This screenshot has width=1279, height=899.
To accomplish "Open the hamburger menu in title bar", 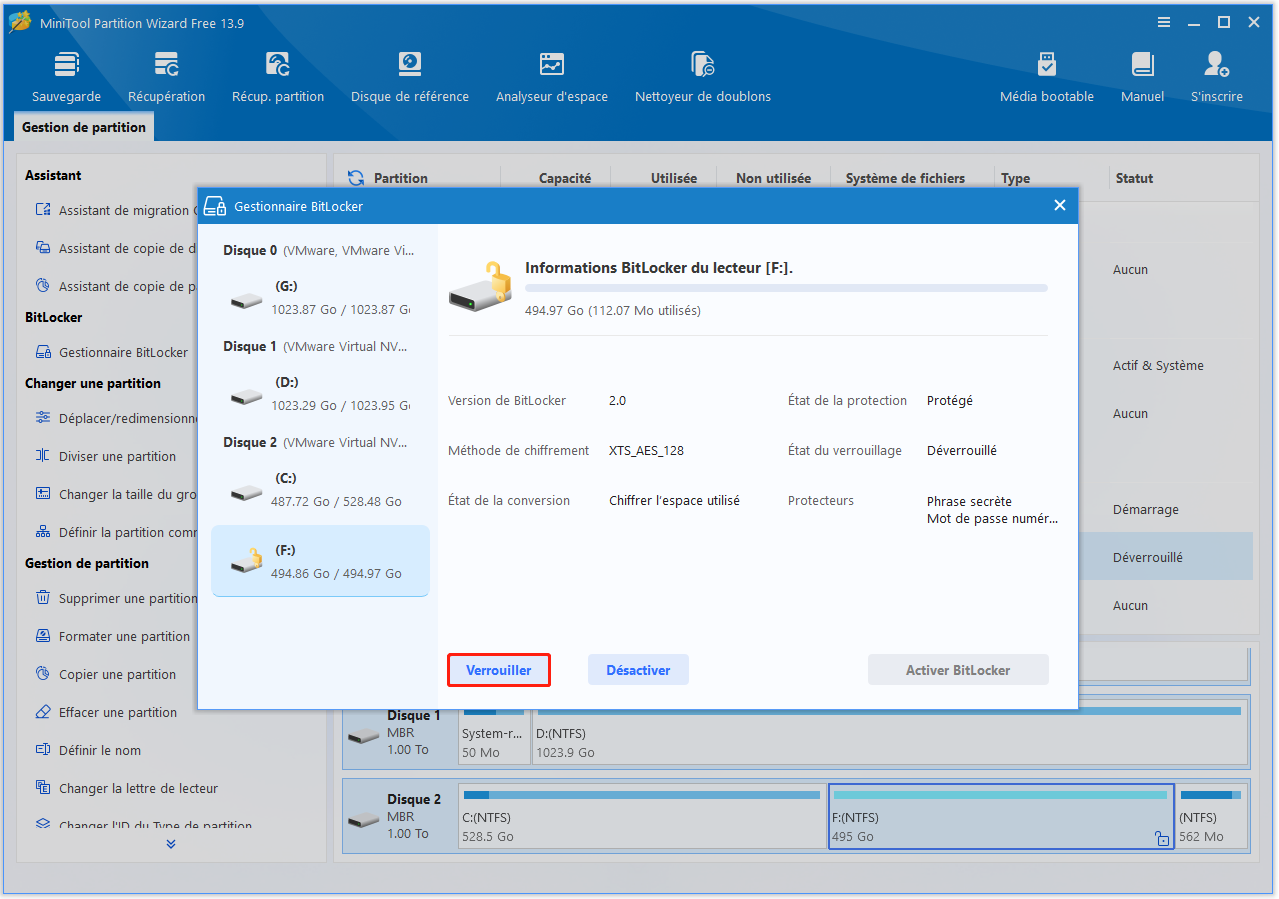I will [1164, 22].
